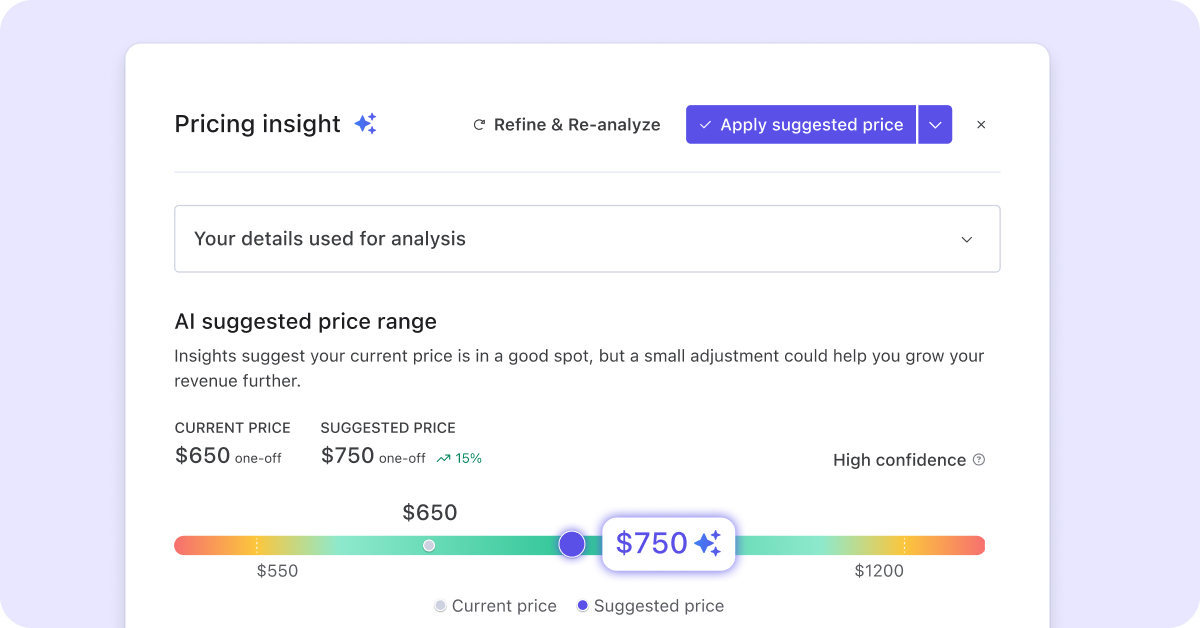Click the $750 suggested price tooltip
Screen dimensions: 1200x628
(x=669, y=544)
